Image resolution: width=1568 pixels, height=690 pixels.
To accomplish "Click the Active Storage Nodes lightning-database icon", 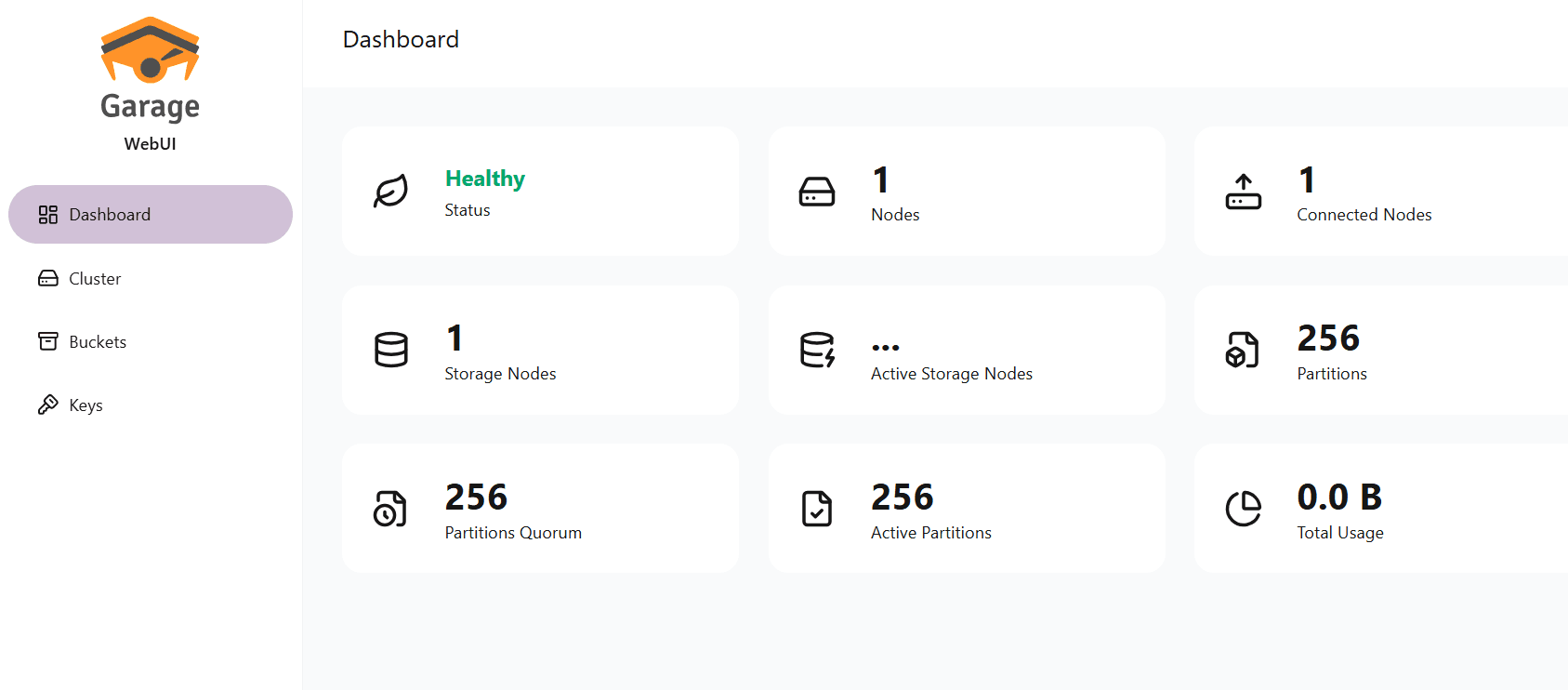I will [x=817, y=351].
